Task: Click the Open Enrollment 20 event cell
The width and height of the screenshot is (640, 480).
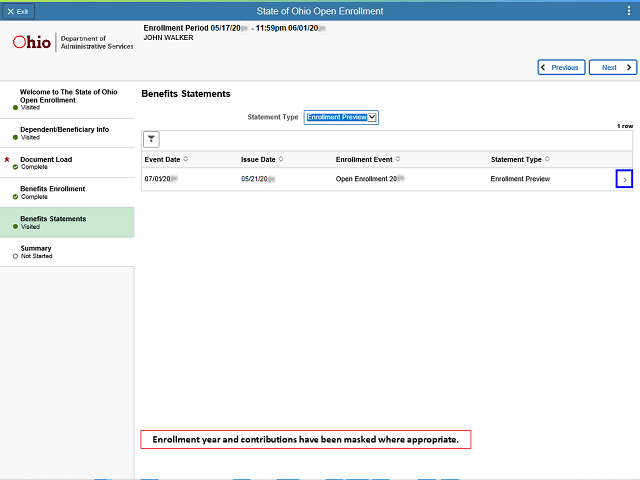Action: coord(370,179)
